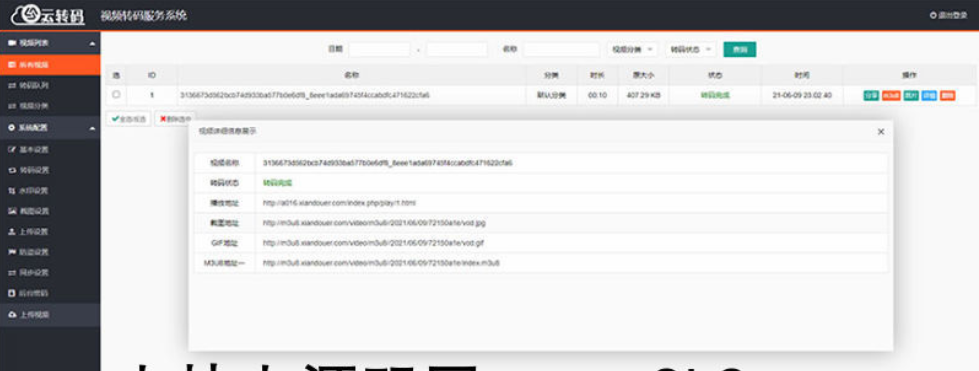Click the 退出登录 logout icon

pyautogui.click(x=933, y=15)
